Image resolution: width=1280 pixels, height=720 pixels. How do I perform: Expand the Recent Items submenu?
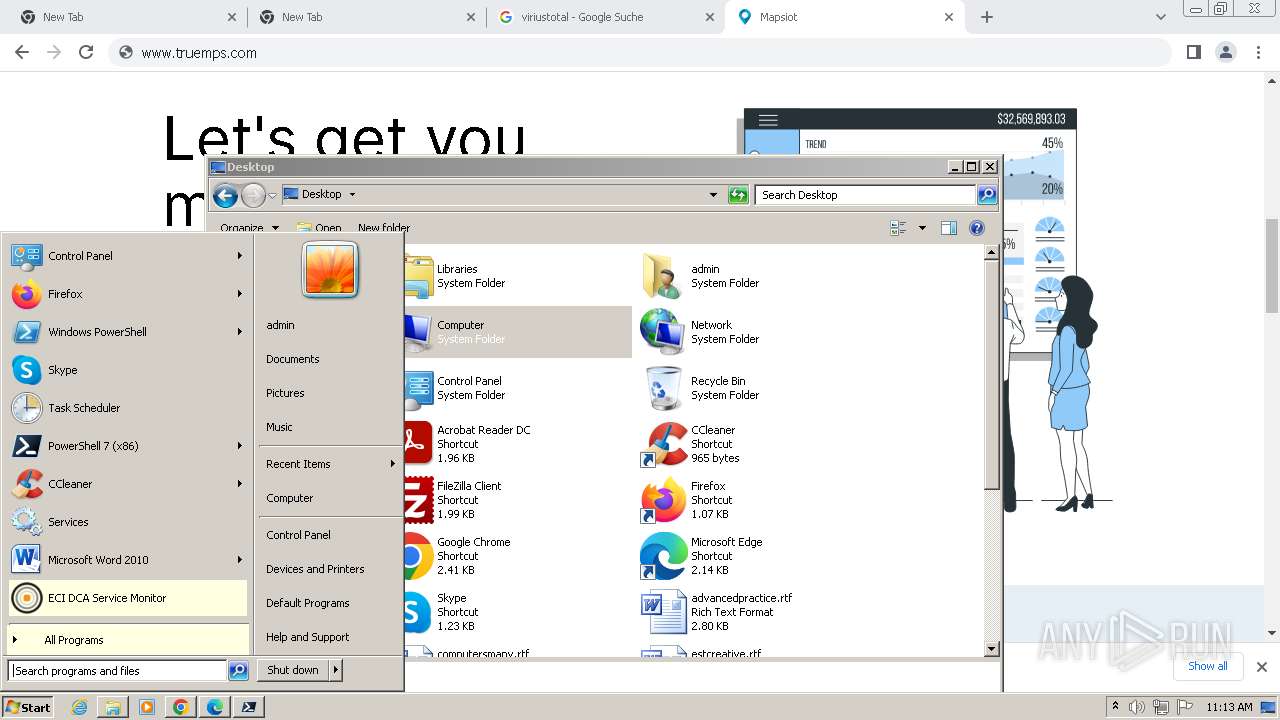pyautogui.click(x=330, y=464)
